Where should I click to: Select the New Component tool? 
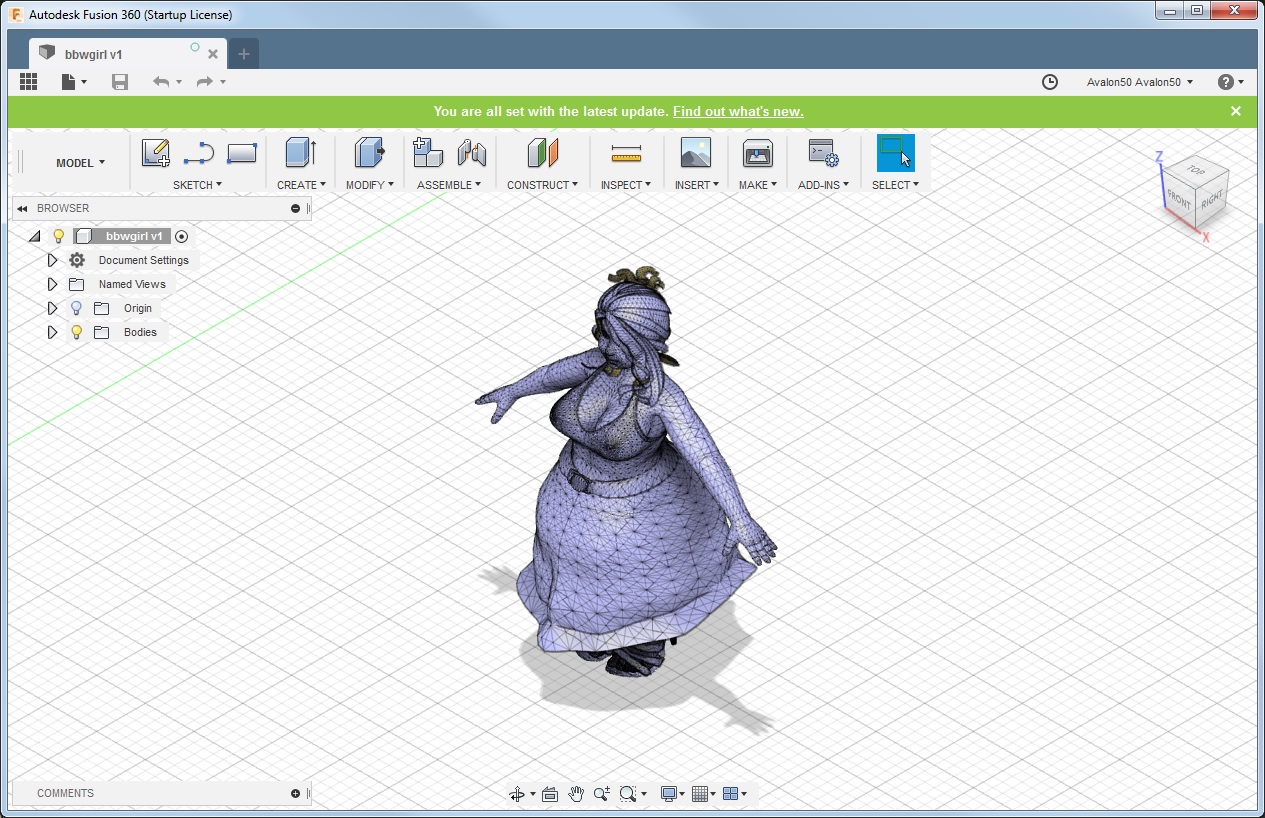428,153
